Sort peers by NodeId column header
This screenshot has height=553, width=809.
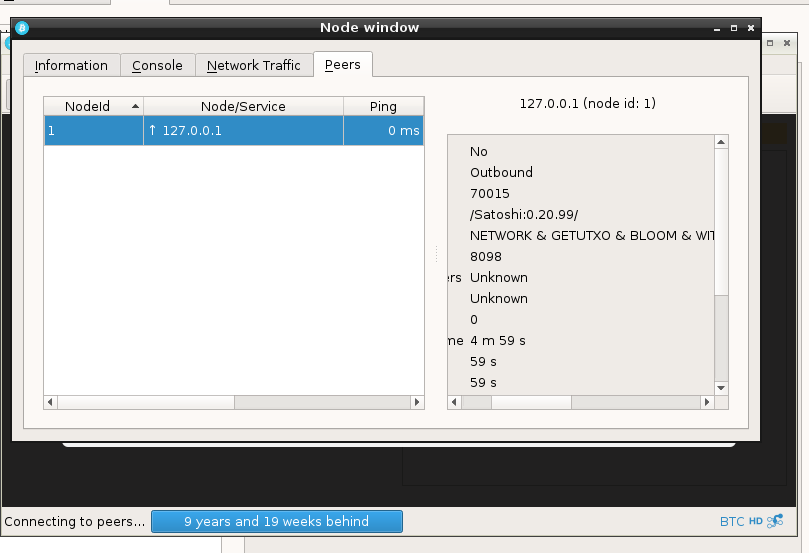93,106
